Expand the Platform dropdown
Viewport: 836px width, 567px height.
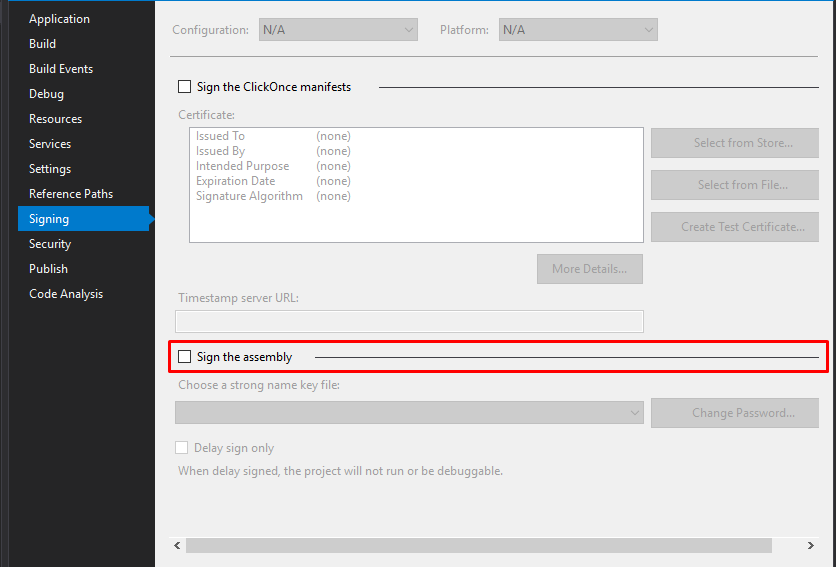tap(578, 30)
